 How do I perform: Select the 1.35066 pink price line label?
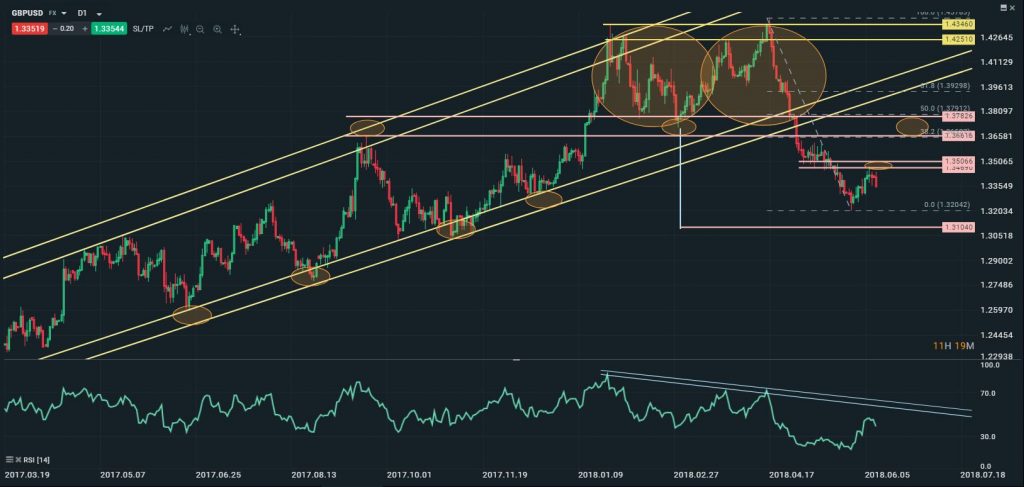[x=958, y=161]
